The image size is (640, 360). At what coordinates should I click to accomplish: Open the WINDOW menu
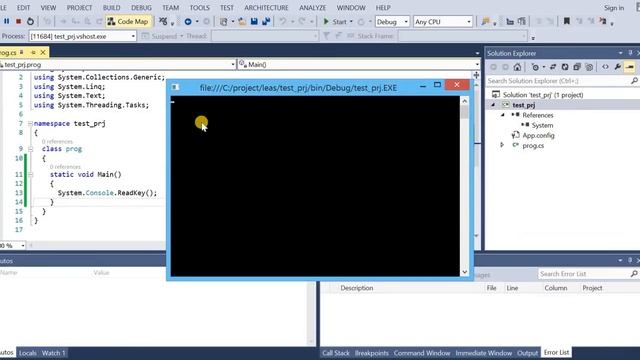[351, 8]
